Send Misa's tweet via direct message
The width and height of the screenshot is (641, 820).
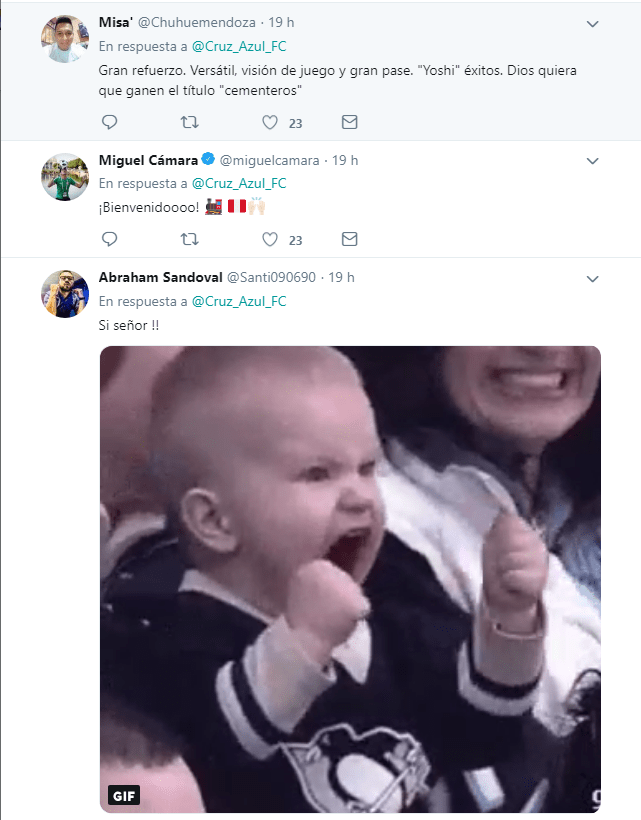click(x=349, y=123)
